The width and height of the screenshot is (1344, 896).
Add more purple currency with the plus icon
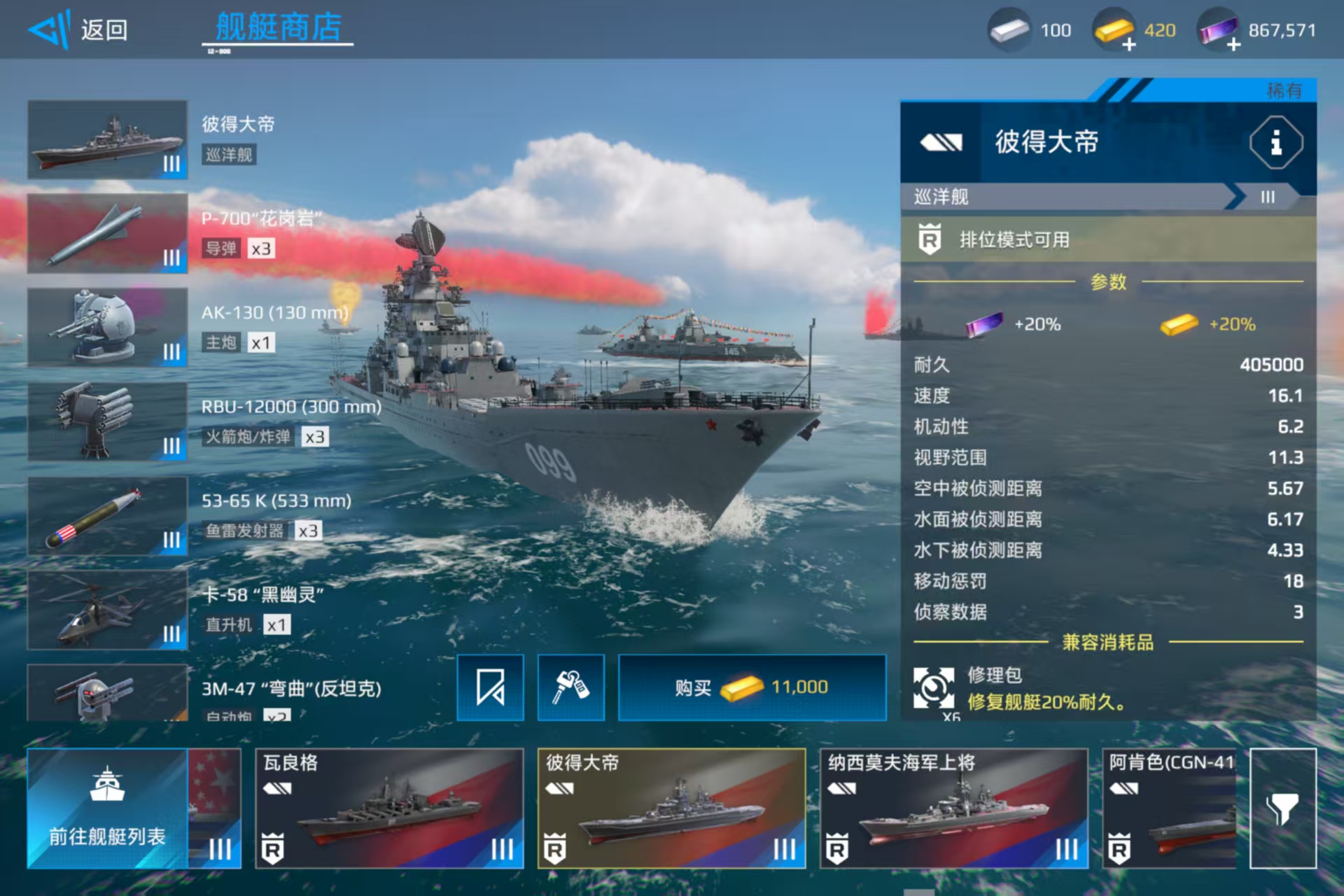(1234, 45)
